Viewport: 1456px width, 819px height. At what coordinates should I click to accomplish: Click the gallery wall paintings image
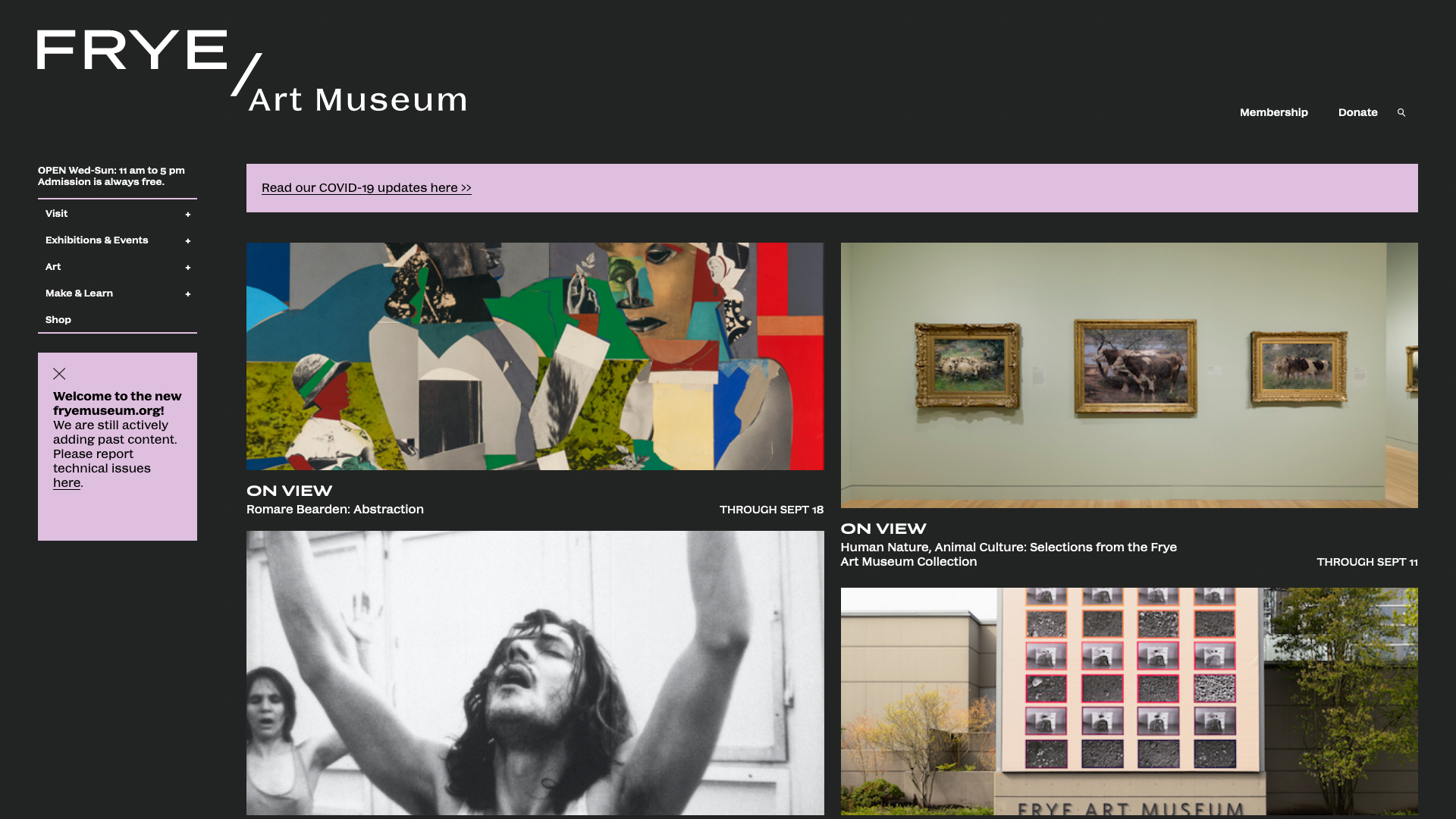click(x=1129, y=375)
